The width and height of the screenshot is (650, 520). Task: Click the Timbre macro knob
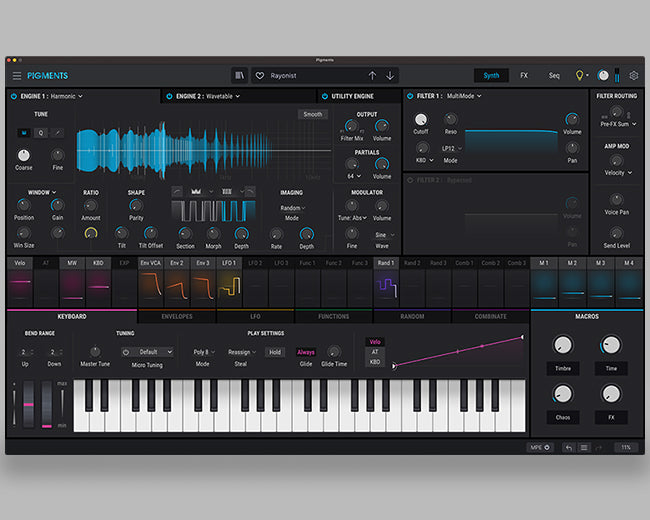point(563,345)
